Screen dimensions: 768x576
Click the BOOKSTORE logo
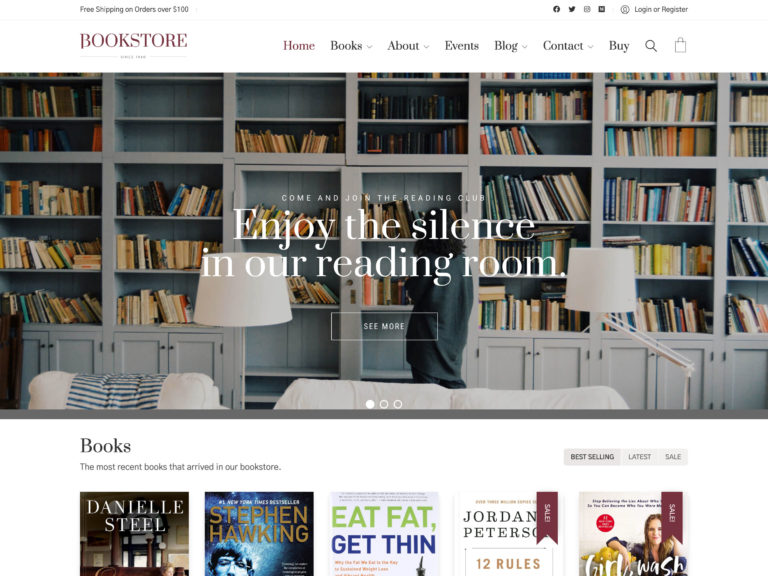[x=133, y=44]
